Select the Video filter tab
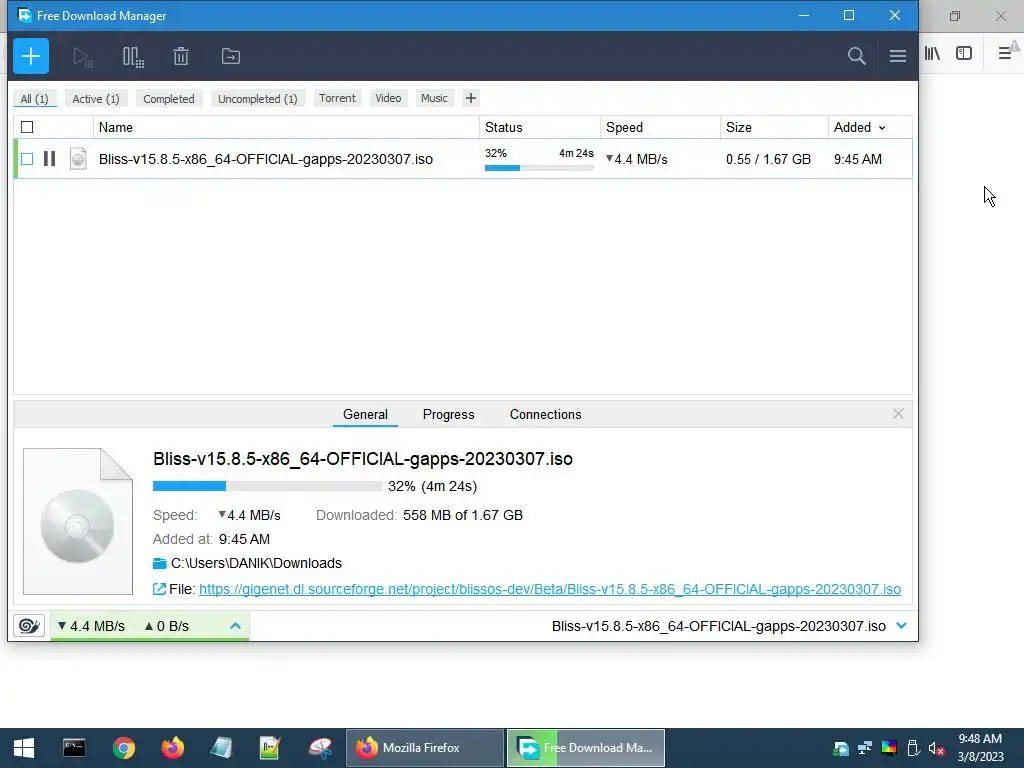Screen dimensions: 1024x768 [389, 98]
